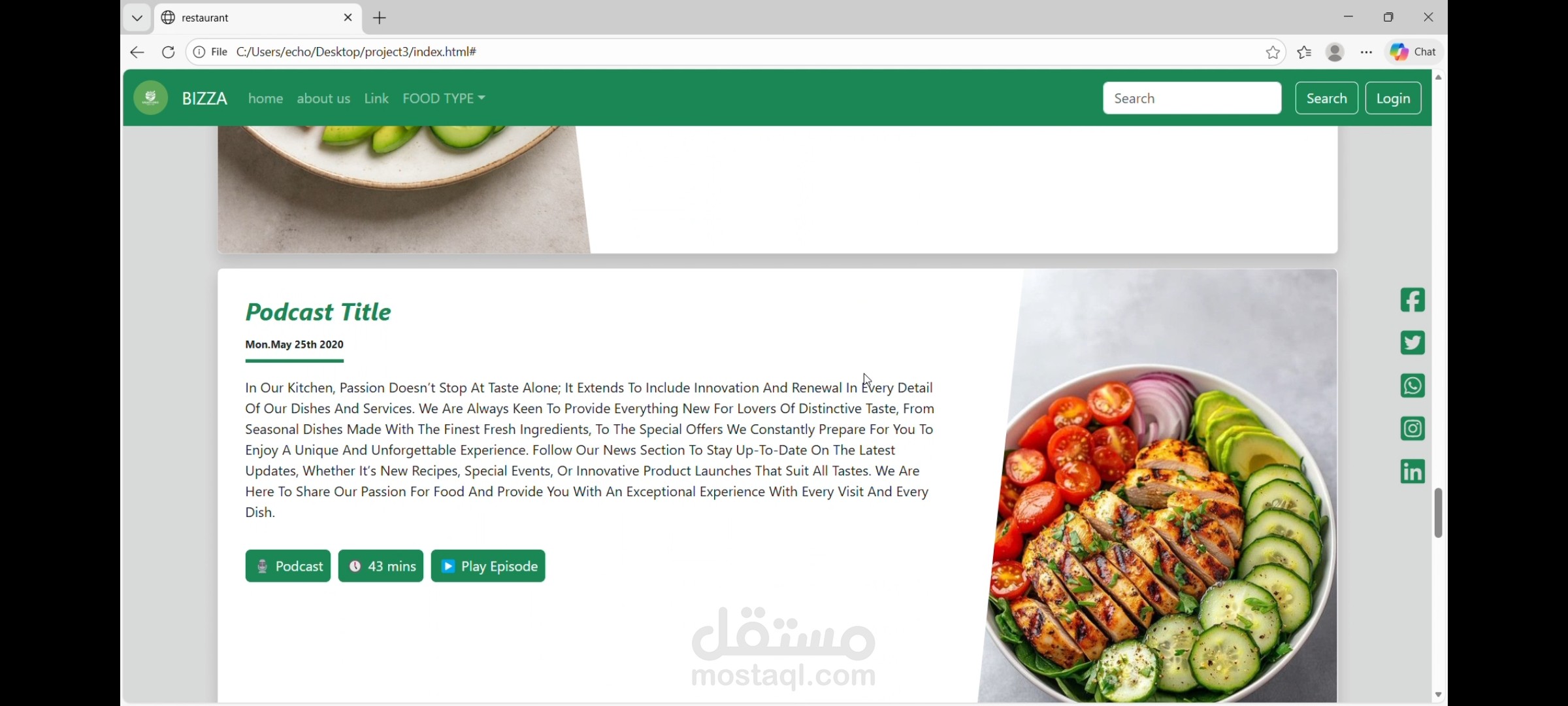Reload the page with the refresh icon

click(x=169, y=52)
